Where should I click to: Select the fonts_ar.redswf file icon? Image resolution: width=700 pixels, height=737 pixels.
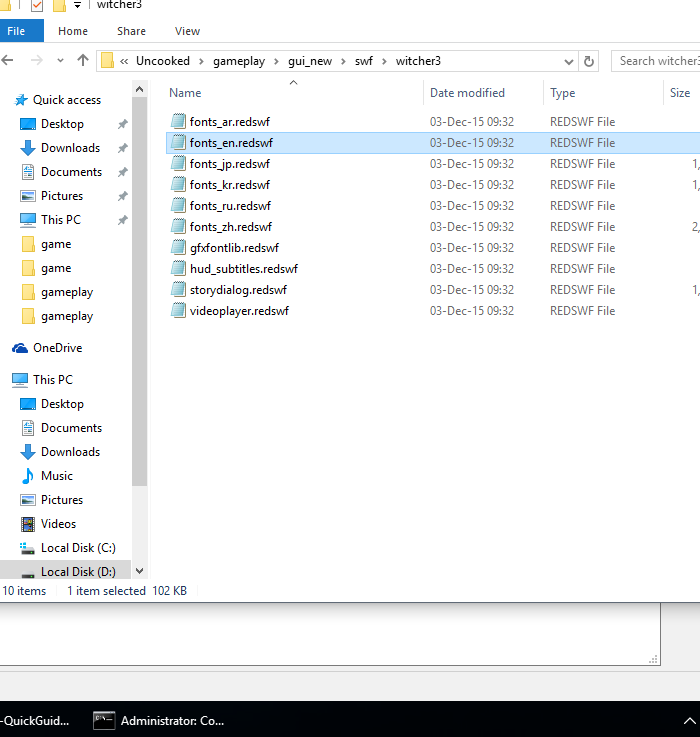178,121
